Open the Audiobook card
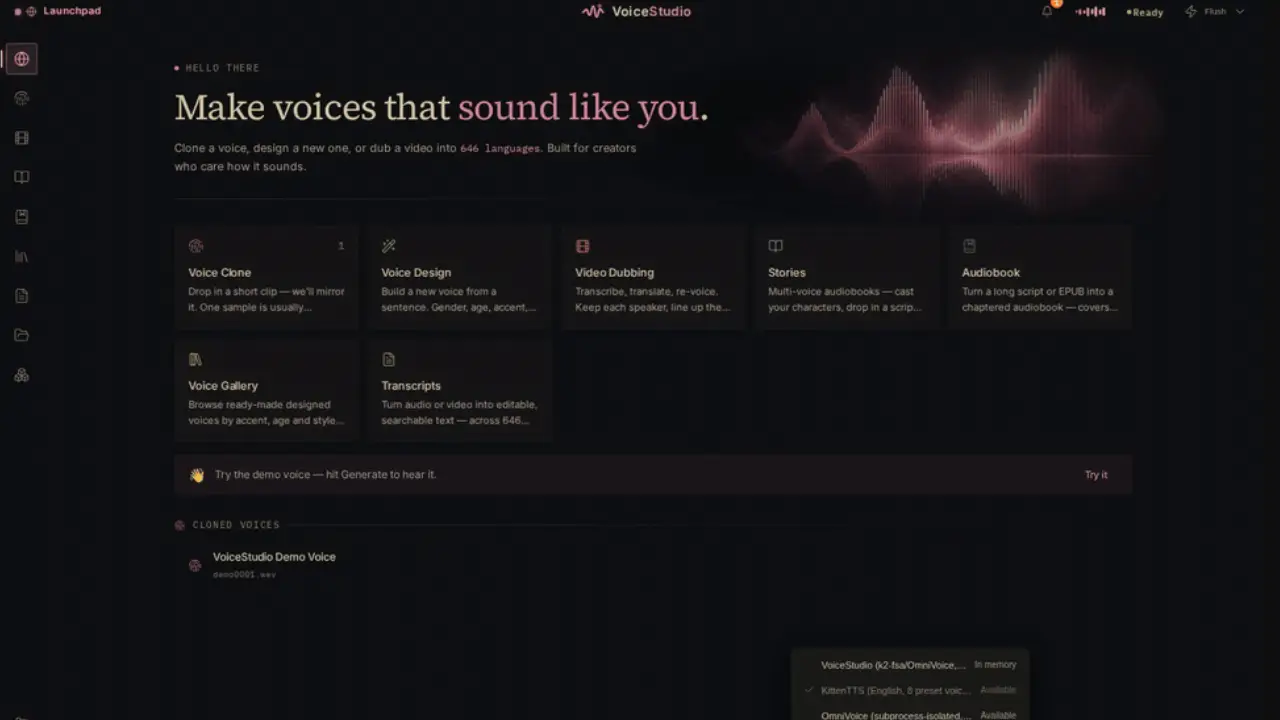The width and height of the screenshot is (1280, 720). (1040, 276)
